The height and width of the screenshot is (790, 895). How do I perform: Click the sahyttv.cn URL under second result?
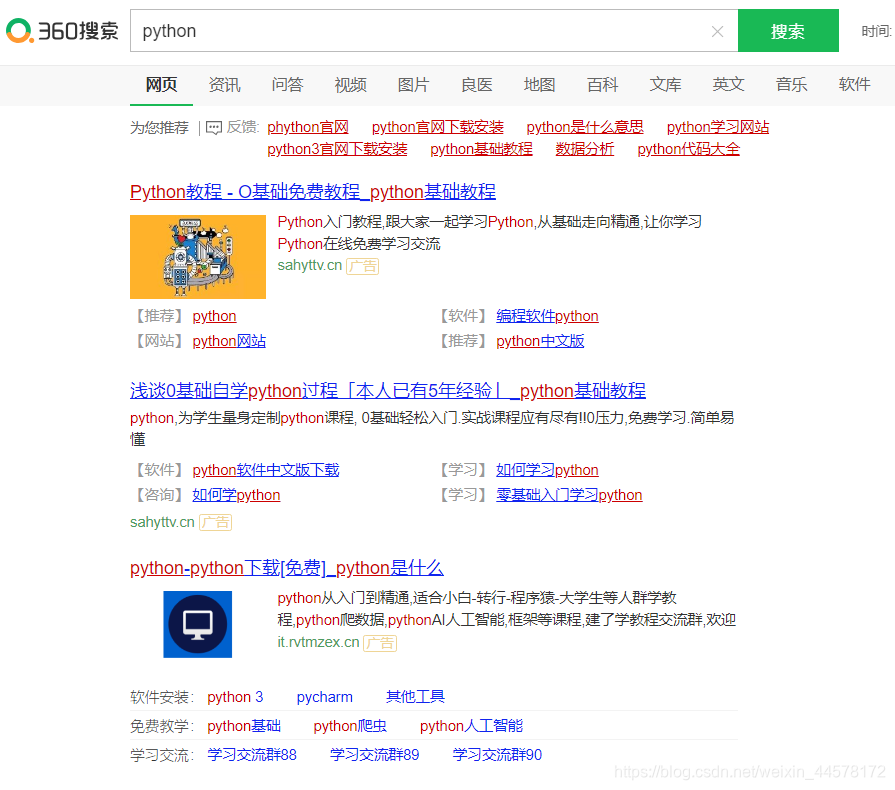coord(162,522)
